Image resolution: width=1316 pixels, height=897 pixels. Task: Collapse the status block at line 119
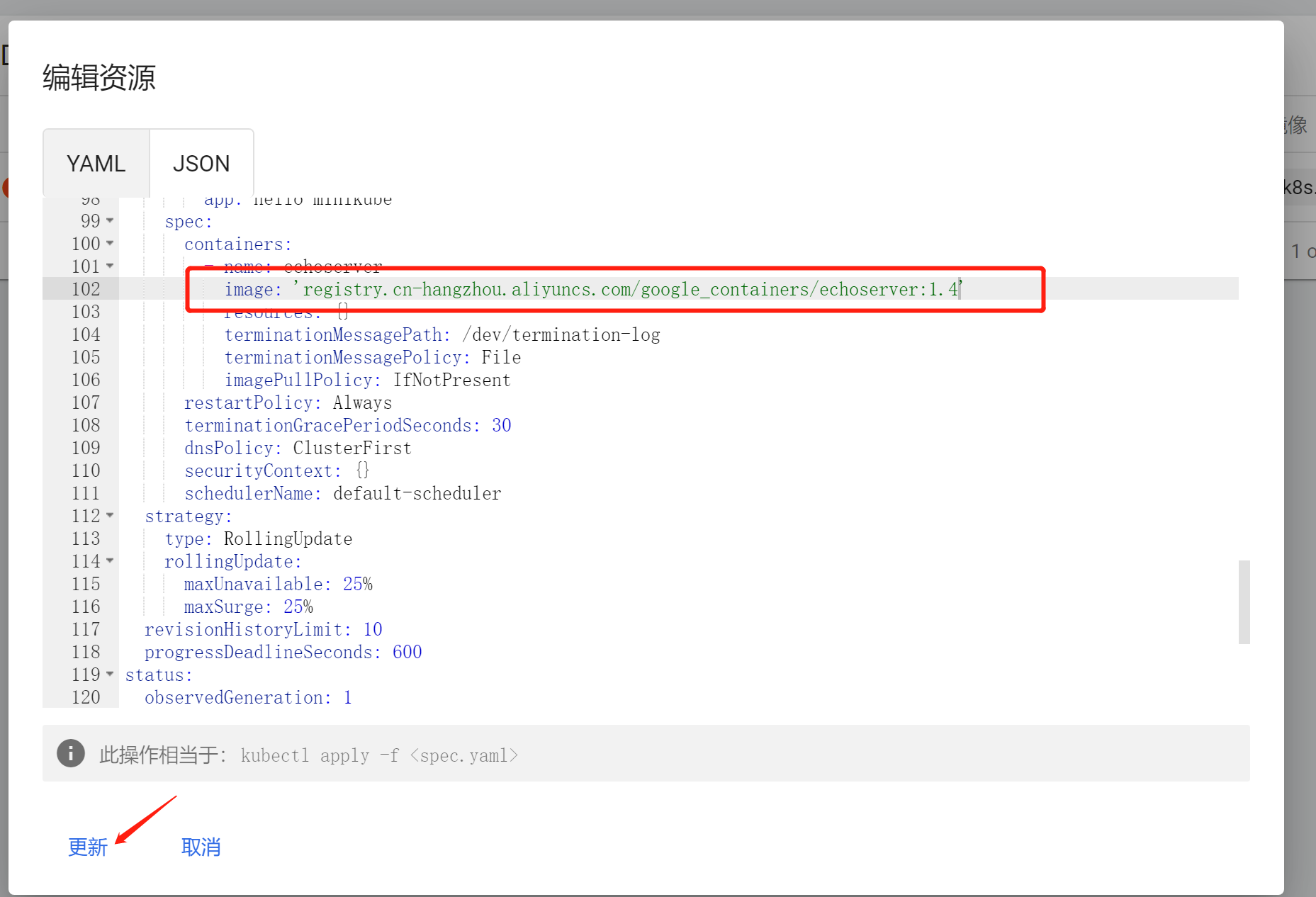coord(110,674)
